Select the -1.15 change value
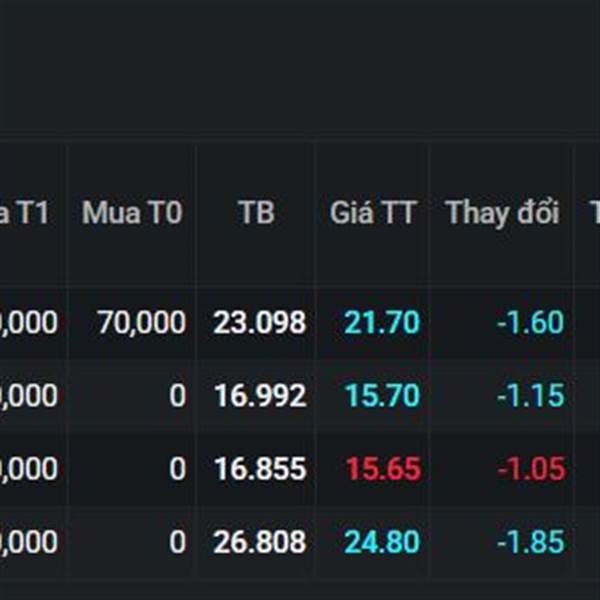 pos(530,396)
